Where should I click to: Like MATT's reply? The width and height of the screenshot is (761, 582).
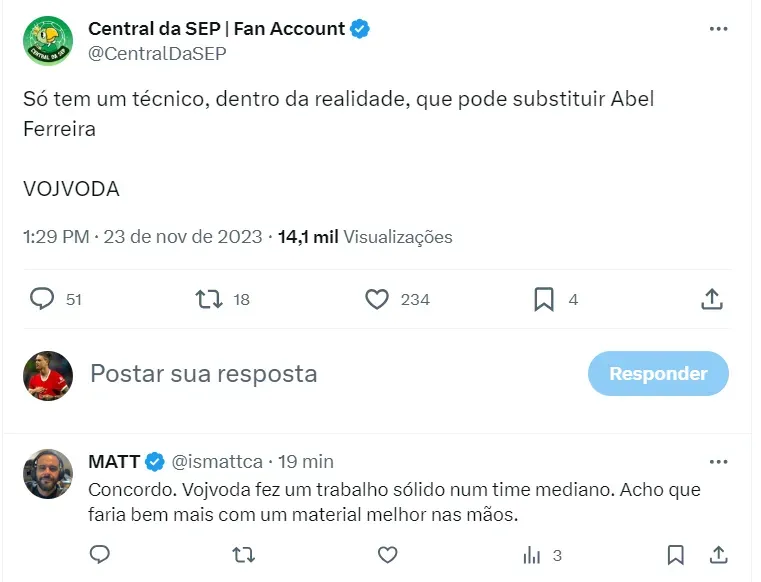click(x=387, y=554)
